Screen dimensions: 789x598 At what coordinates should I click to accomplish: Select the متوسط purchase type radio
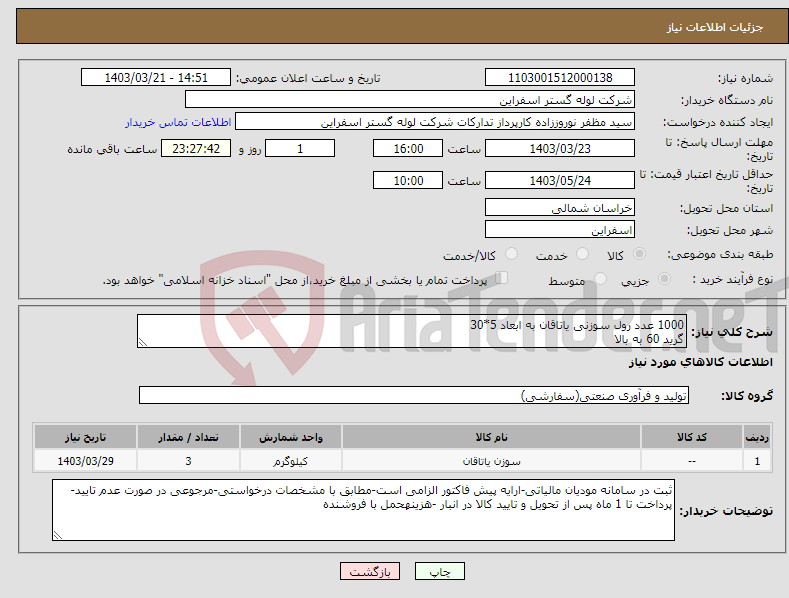pos(600,278)
